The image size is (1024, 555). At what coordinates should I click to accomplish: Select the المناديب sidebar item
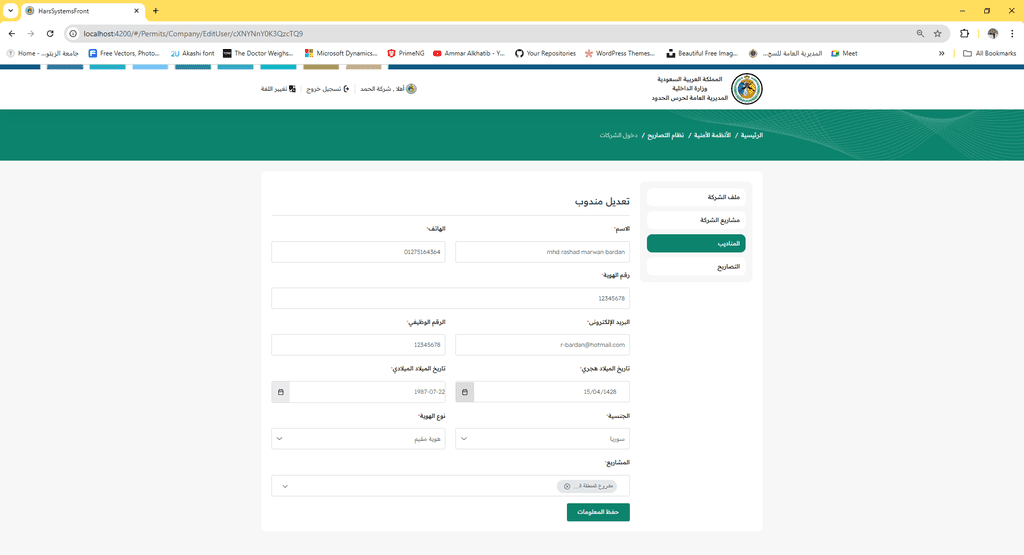click(x=696, y=244)
